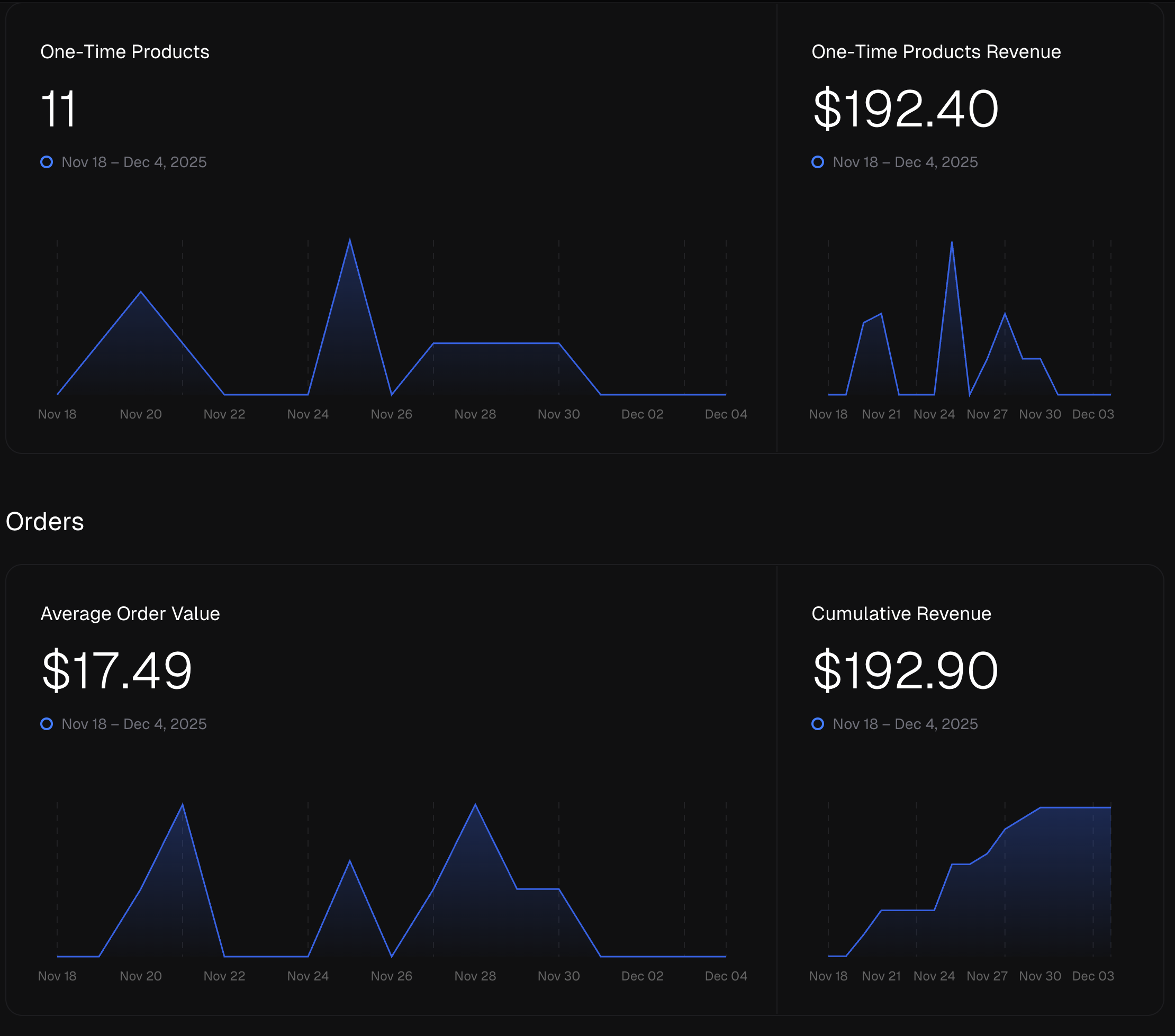Click the Cumulative Revenue plateau near Nov 30

1041,808
